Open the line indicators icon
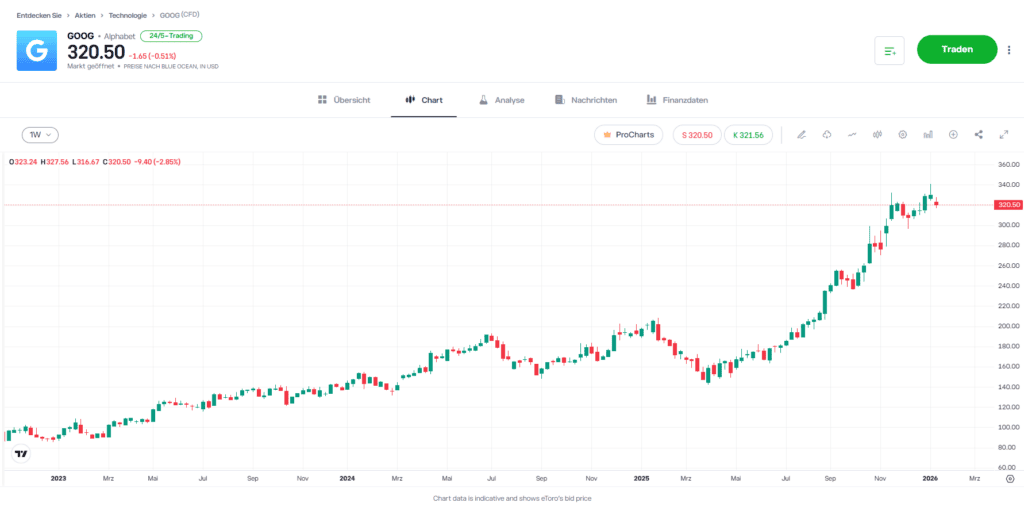The width and height of the screenshot is (1024, 507). [852, 135]
